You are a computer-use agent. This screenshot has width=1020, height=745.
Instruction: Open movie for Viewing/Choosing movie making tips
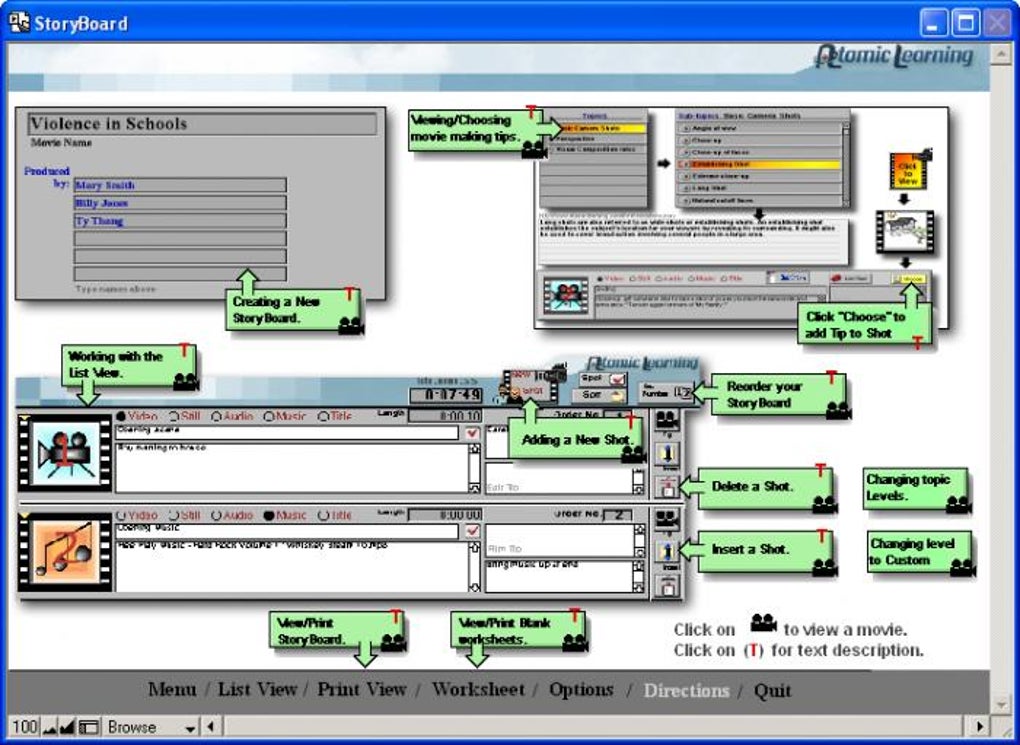534,150
